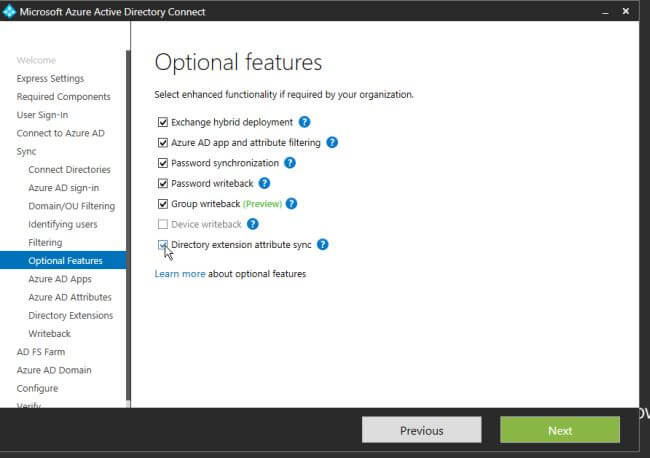This screenshot has height=458, width=650.
Task: Go to the Welcome step
Action: point(36,60)
